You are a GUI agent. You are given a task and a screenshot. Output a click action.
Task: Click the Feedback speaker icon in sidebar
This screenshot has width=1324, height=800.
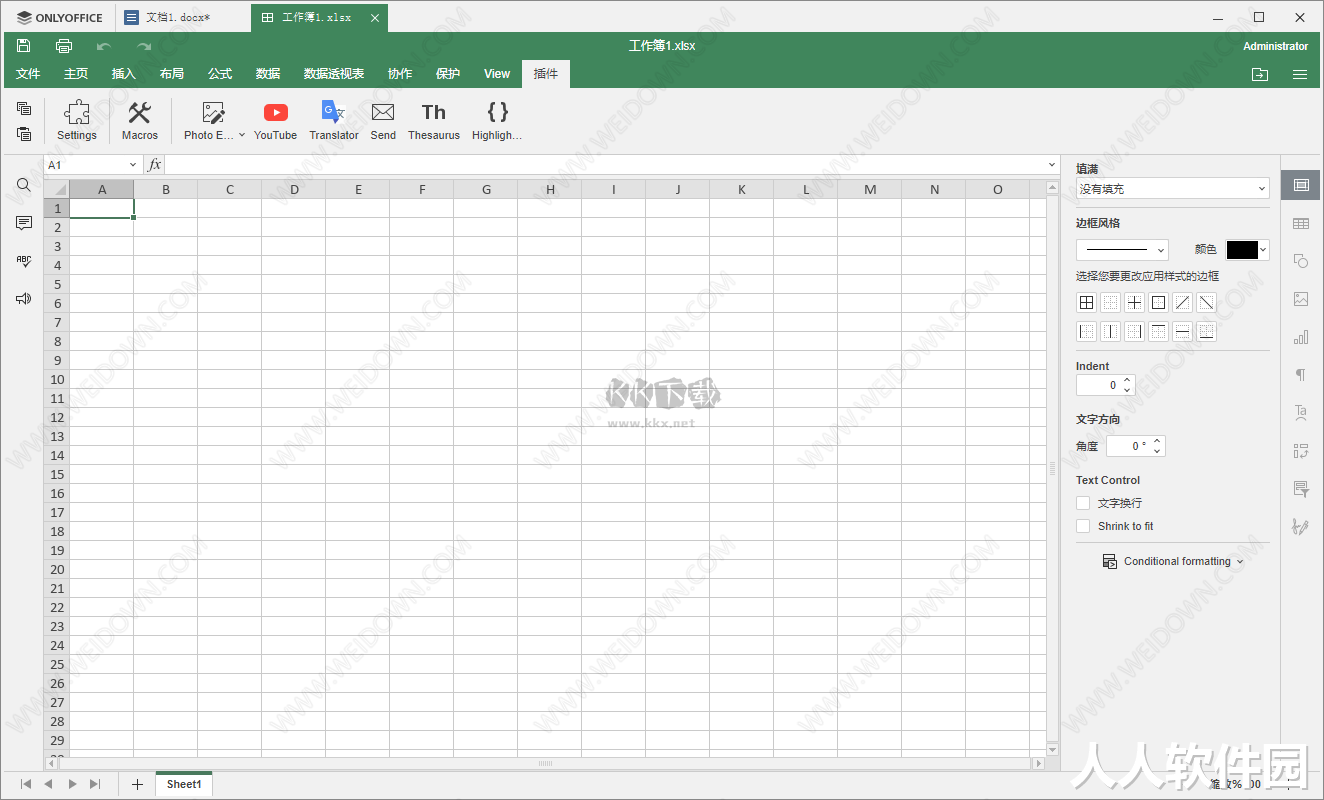pyautogui.click(x=24, y=298)
